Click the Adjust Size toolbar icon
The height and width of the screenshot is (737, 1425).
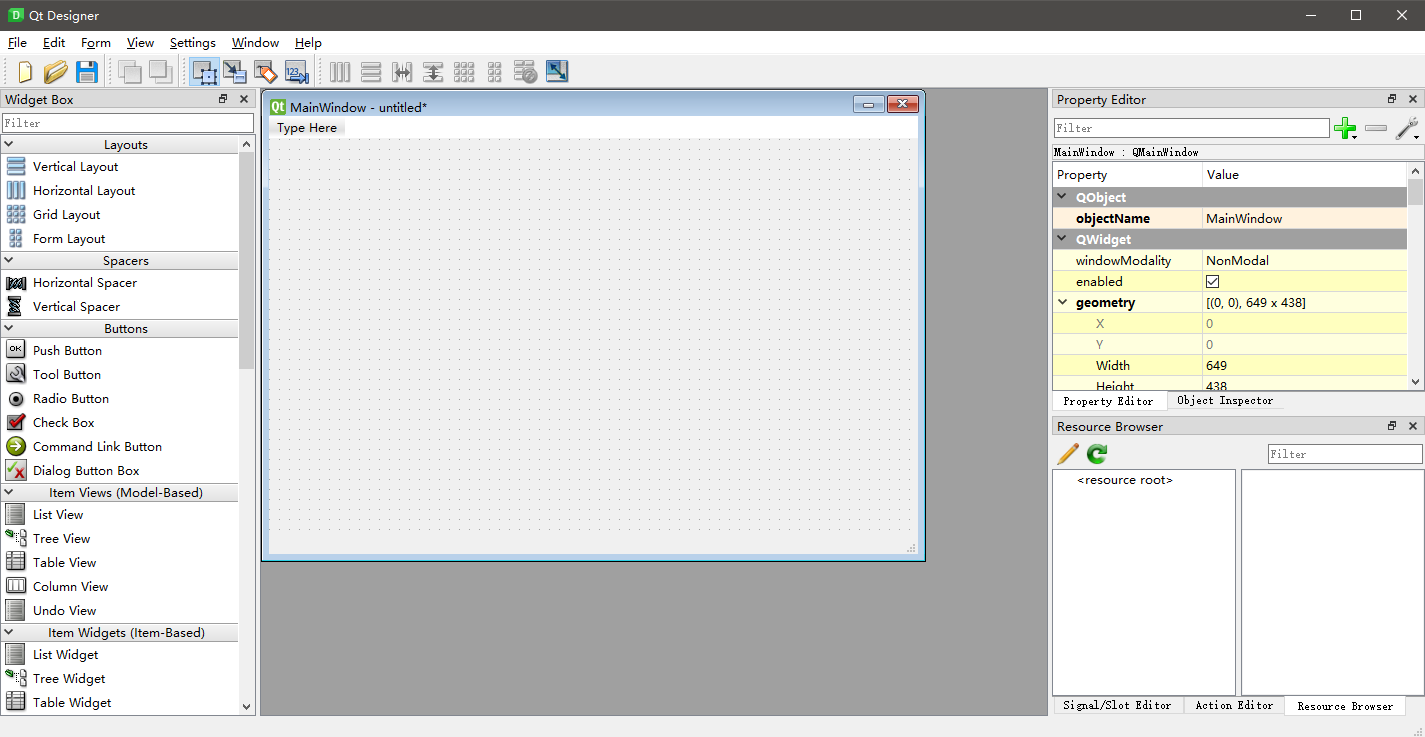click(x=557, y=72)
